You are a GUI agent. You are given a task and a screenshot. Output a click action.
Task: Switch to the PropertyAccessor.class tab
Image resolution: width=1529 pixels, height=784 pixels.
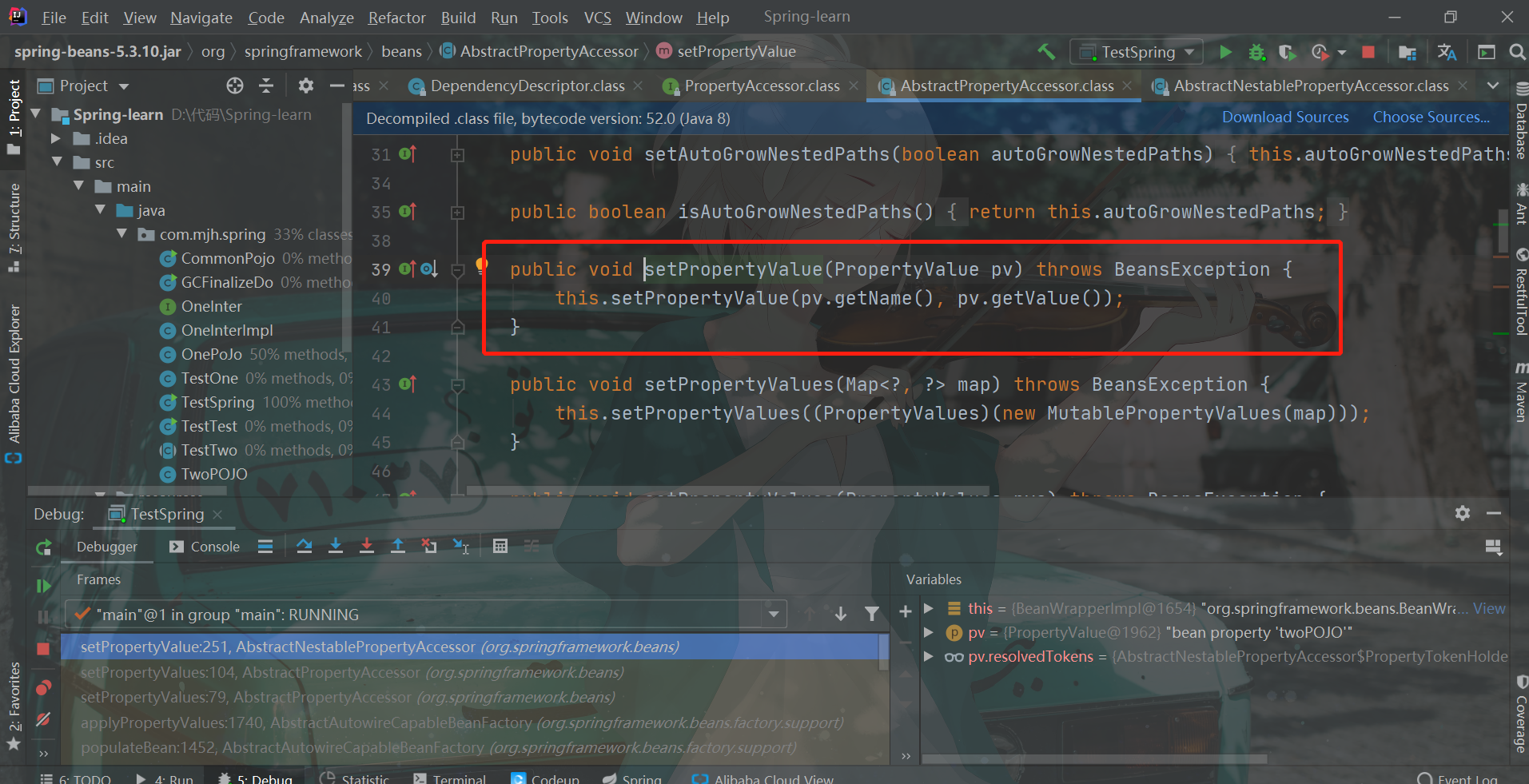761,86
